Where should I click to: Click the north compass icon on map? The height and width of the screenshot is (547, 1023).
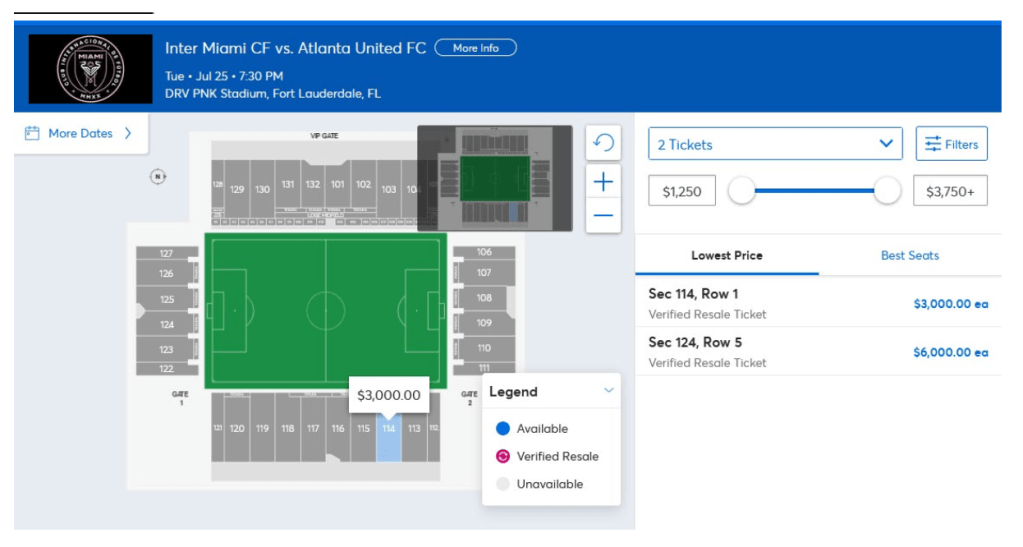[x=157, y=177]
